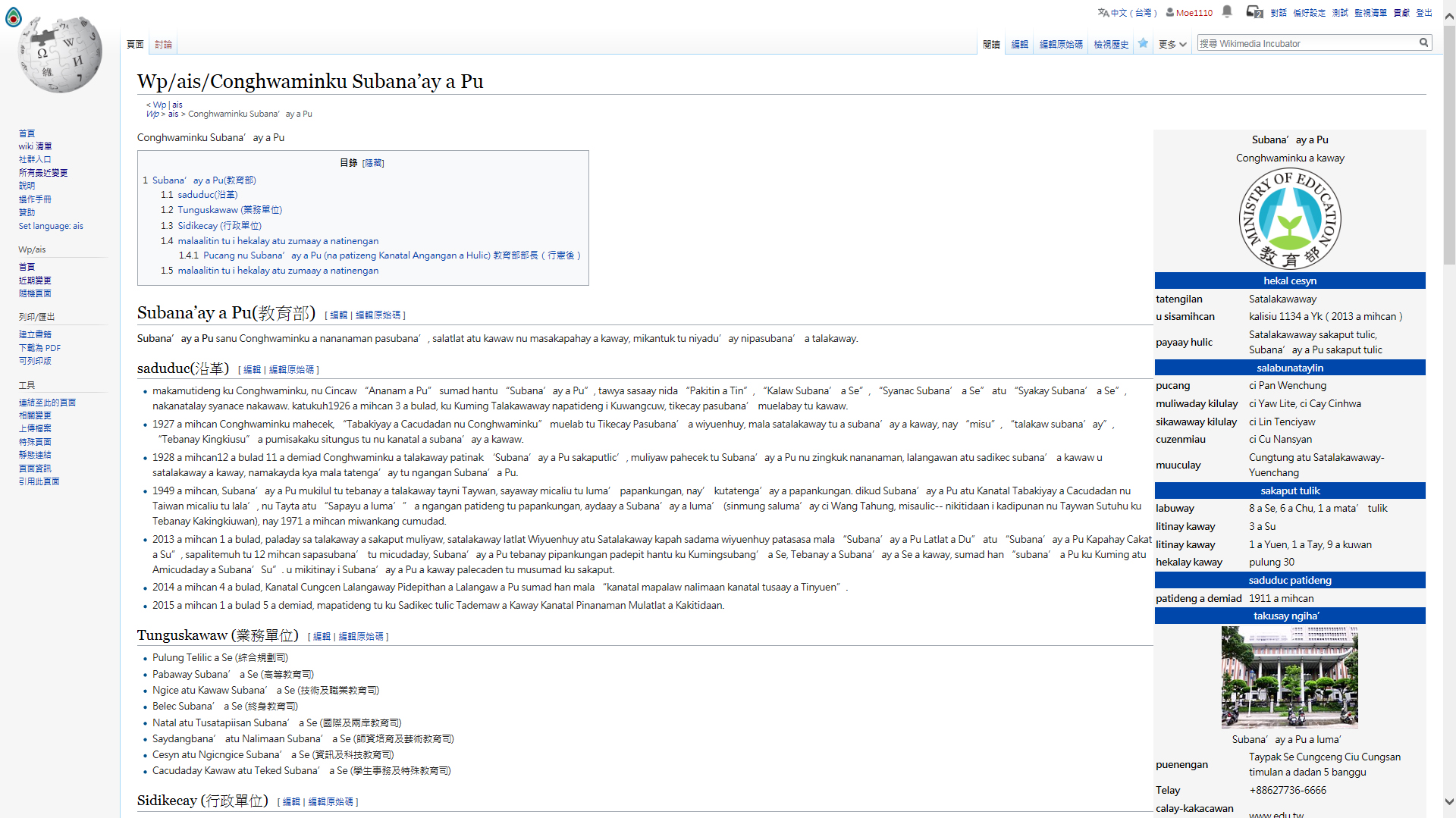Image resolution: width=1456 pixels, height=818 pixels.
Task: Click the search magnifier button
Action: tap(1423, 43)
